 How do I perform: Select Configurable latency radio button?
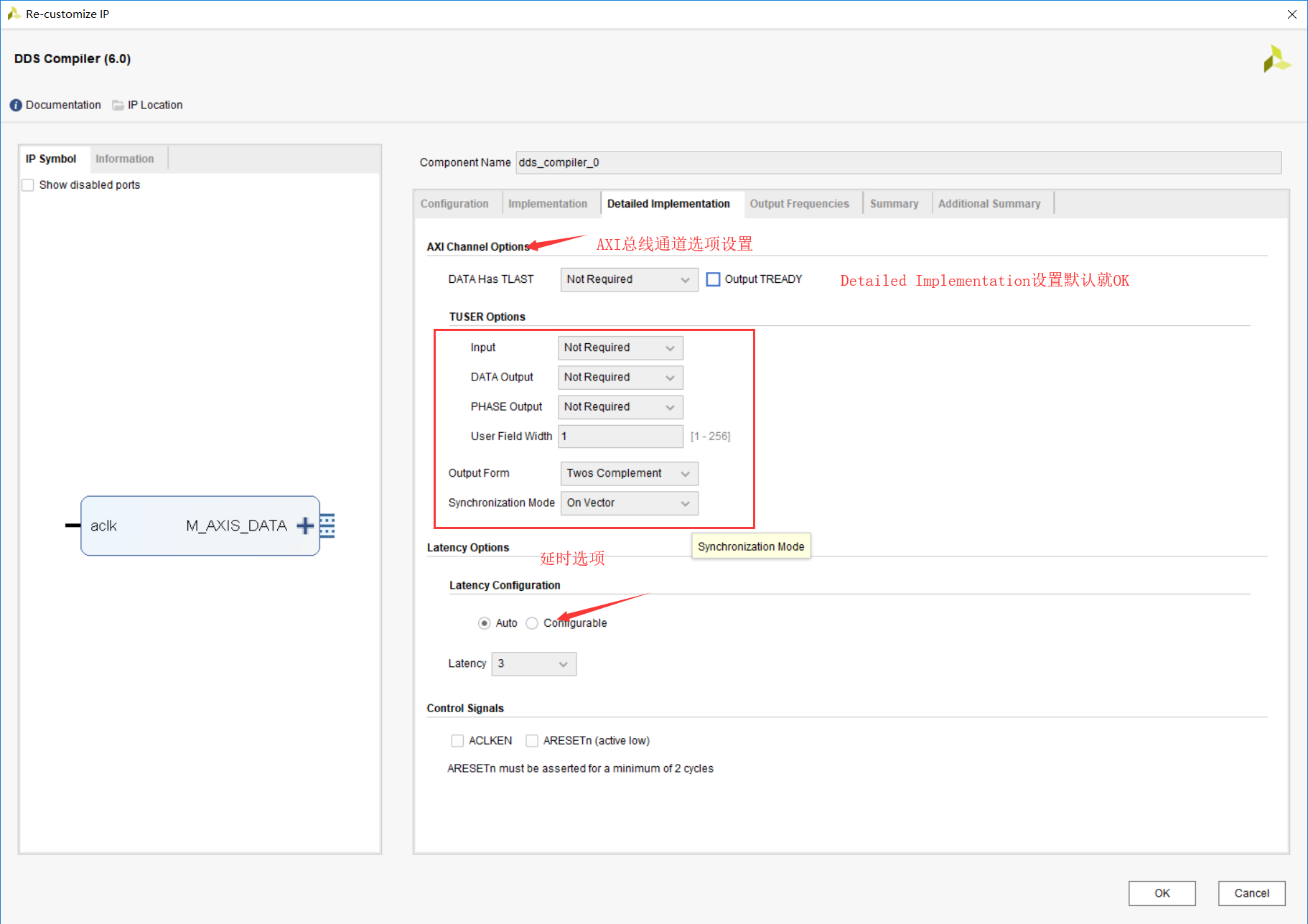point(532,623)
